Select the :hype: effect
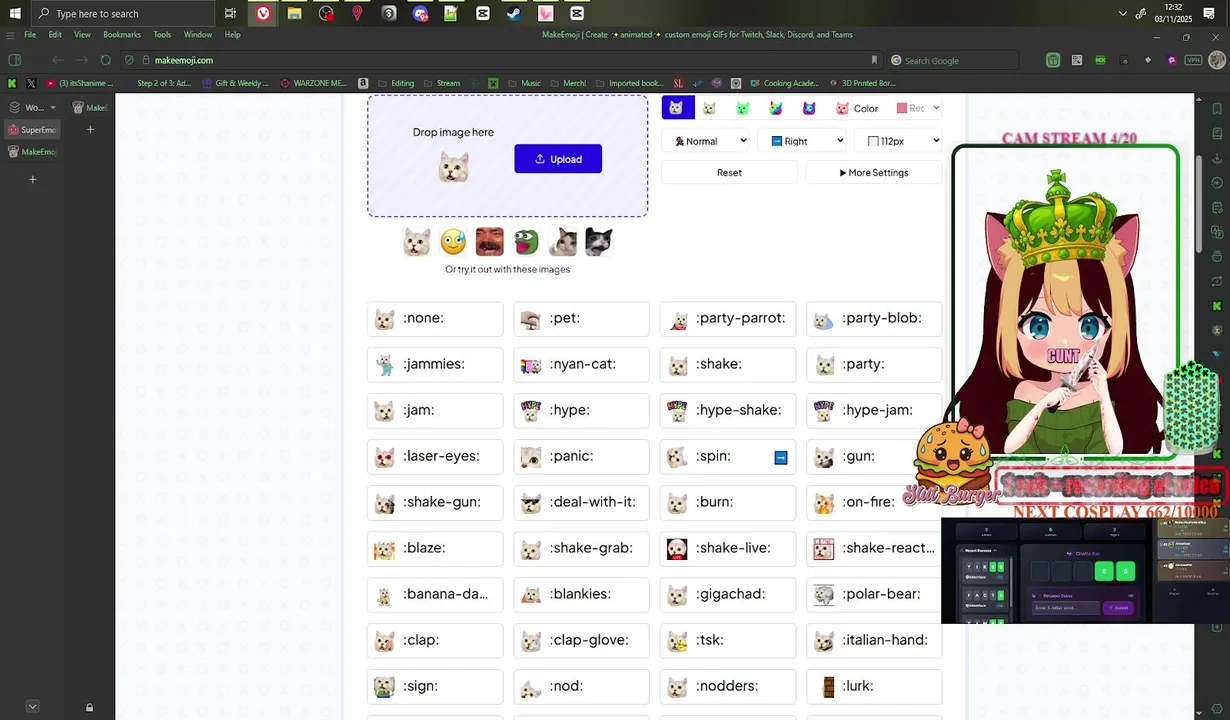The width and height of the screenshot is (1230, 720). click(581, 410)
